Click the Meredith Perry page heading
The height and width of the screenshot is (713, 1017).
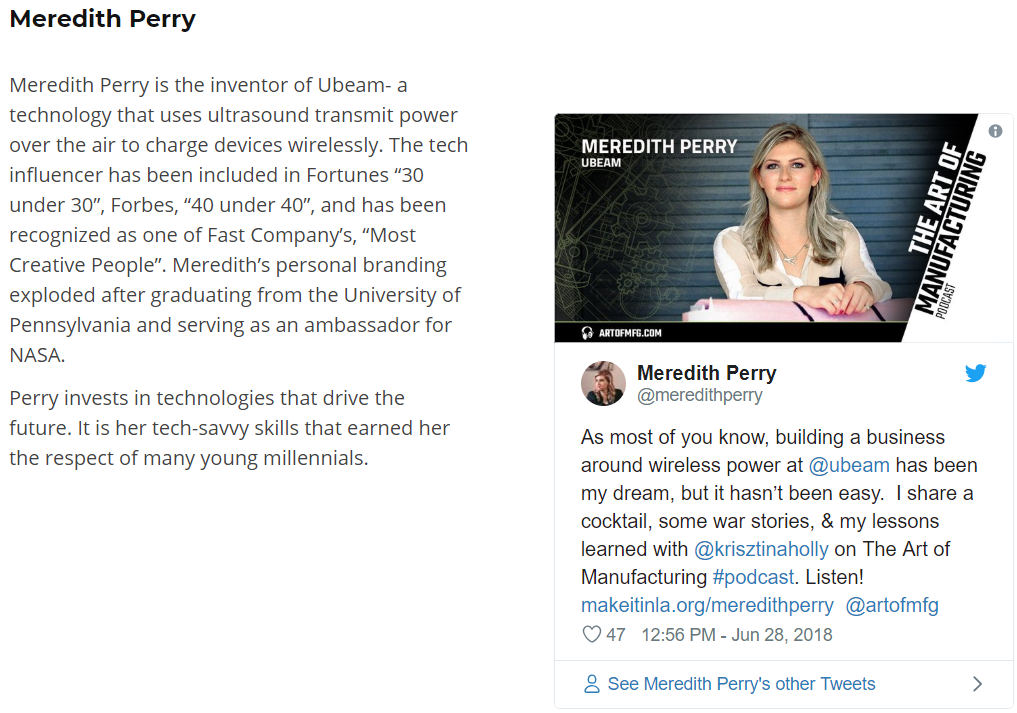point(102,19)
